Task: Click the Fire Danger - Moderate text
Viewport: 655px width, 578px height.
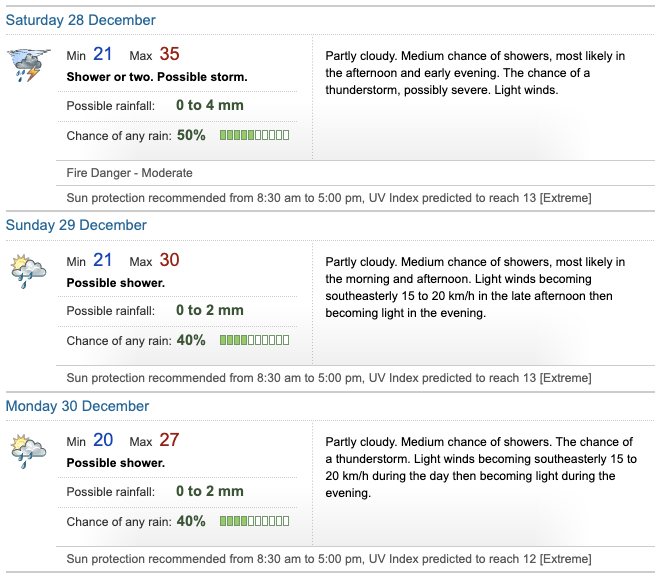Action: pos(129,173)
